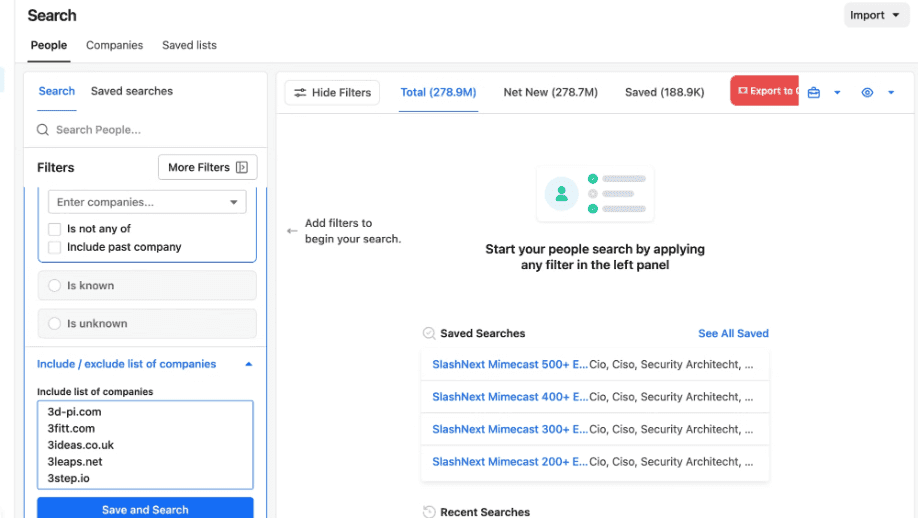Viewport: 919px width, 518px height.
Task: Click the 3leaps.net entry in list
Action: click(x=75, y=462)
